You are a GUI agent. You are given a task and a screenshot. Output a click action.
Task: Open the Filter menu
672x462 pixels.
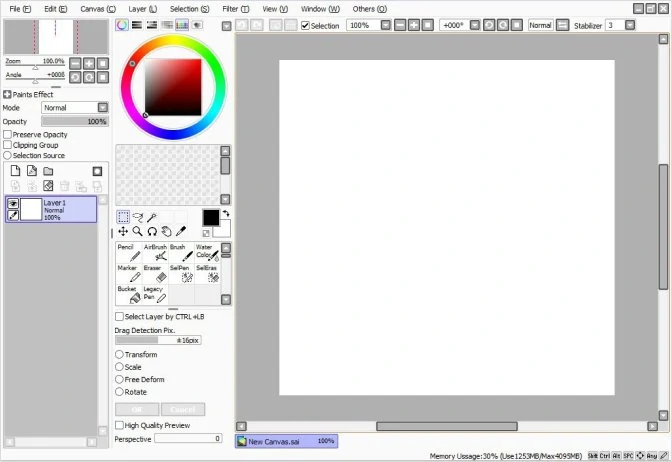[x=235, y=9]
